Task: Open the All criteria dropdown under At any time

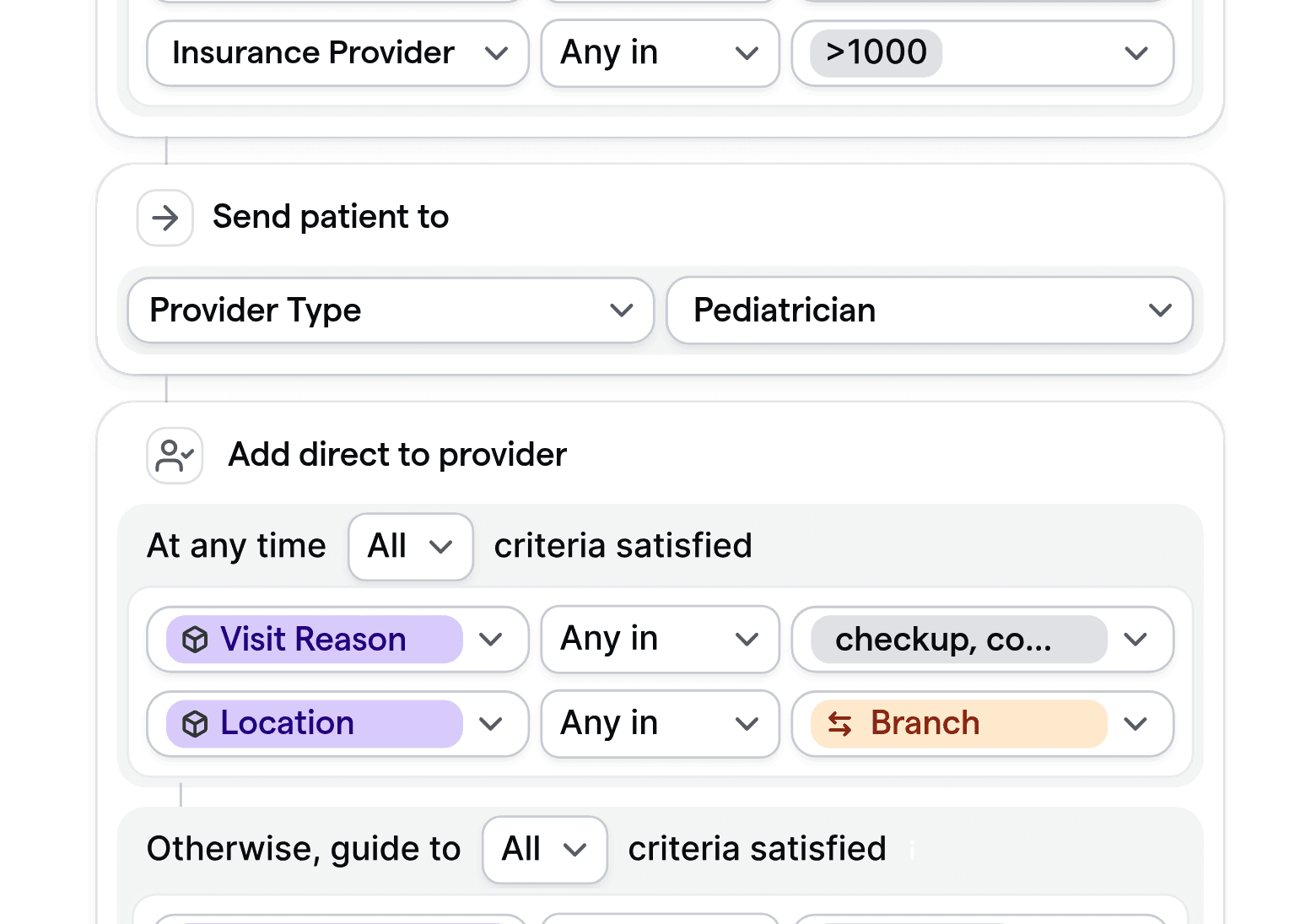Action: [410, 546]
